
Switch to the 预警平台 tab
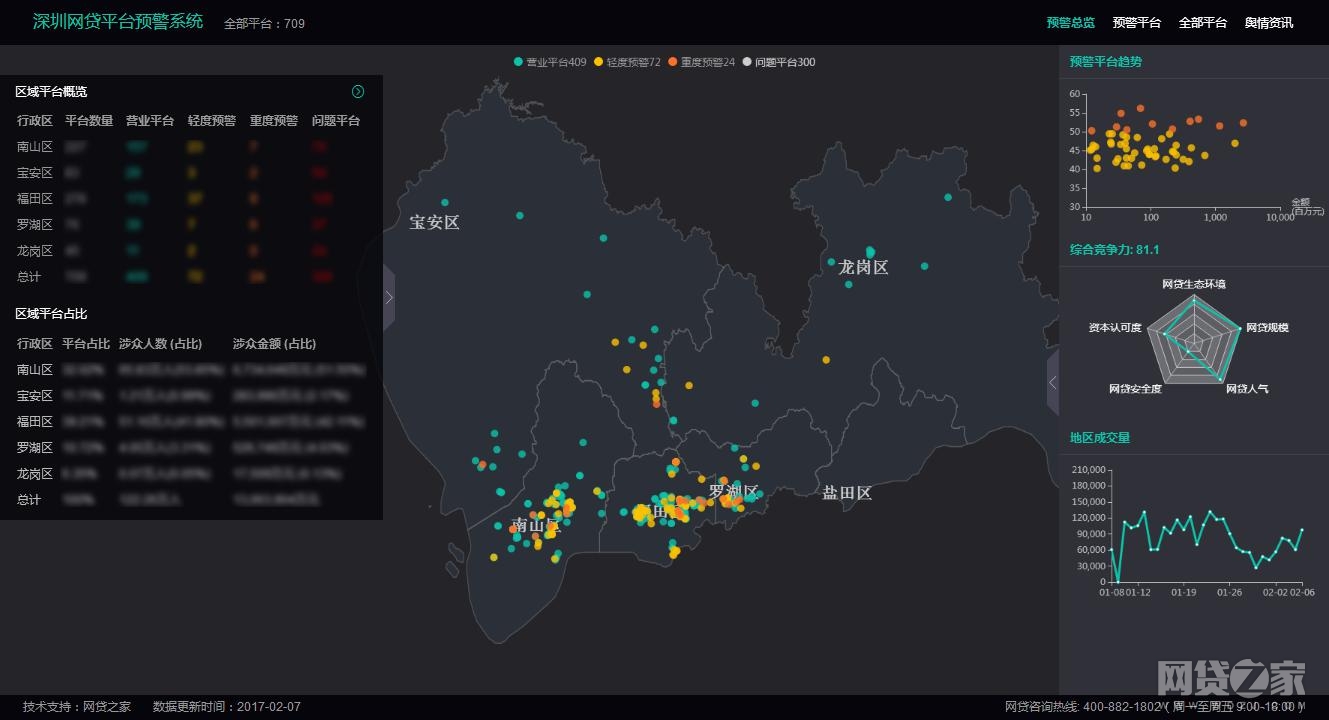click(1136, 22)
